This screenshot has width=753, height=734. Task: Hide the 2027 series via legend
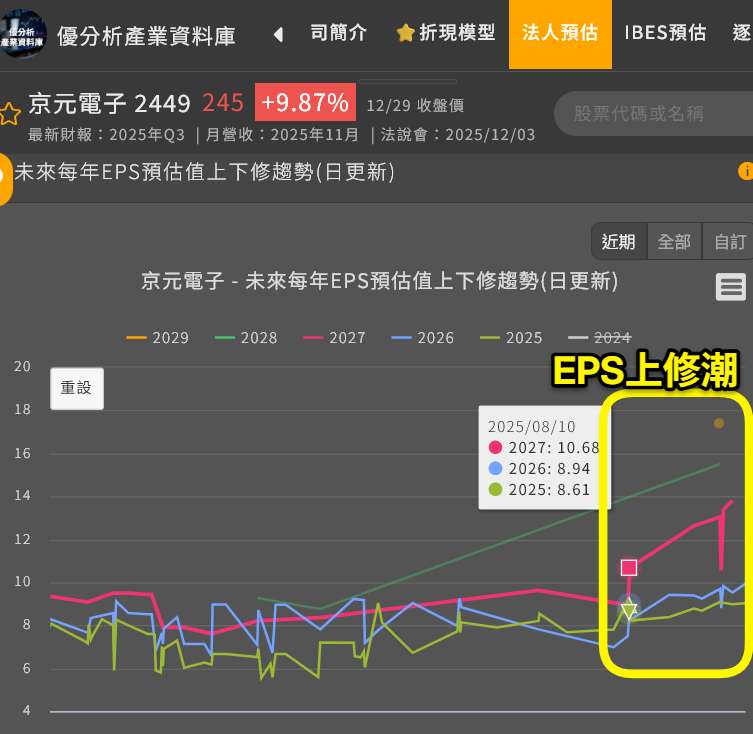335,338
